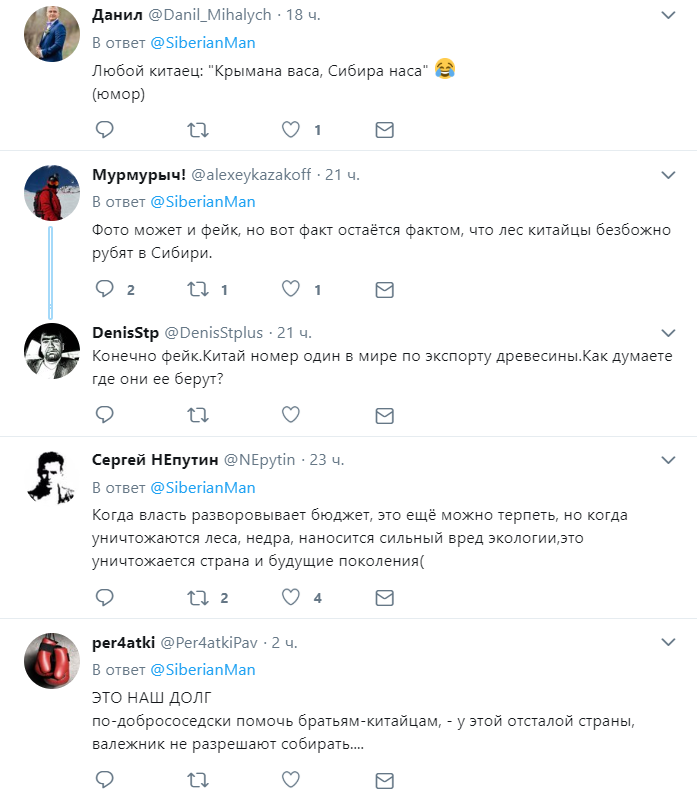Like Мурмурыч's tweet
The width and height of the screenshot is (697, 795).
(x=291, y=290)
